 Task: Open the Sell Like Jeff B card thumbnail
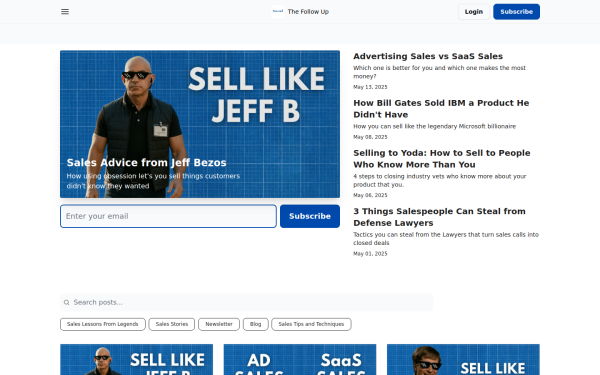point(137,359)
